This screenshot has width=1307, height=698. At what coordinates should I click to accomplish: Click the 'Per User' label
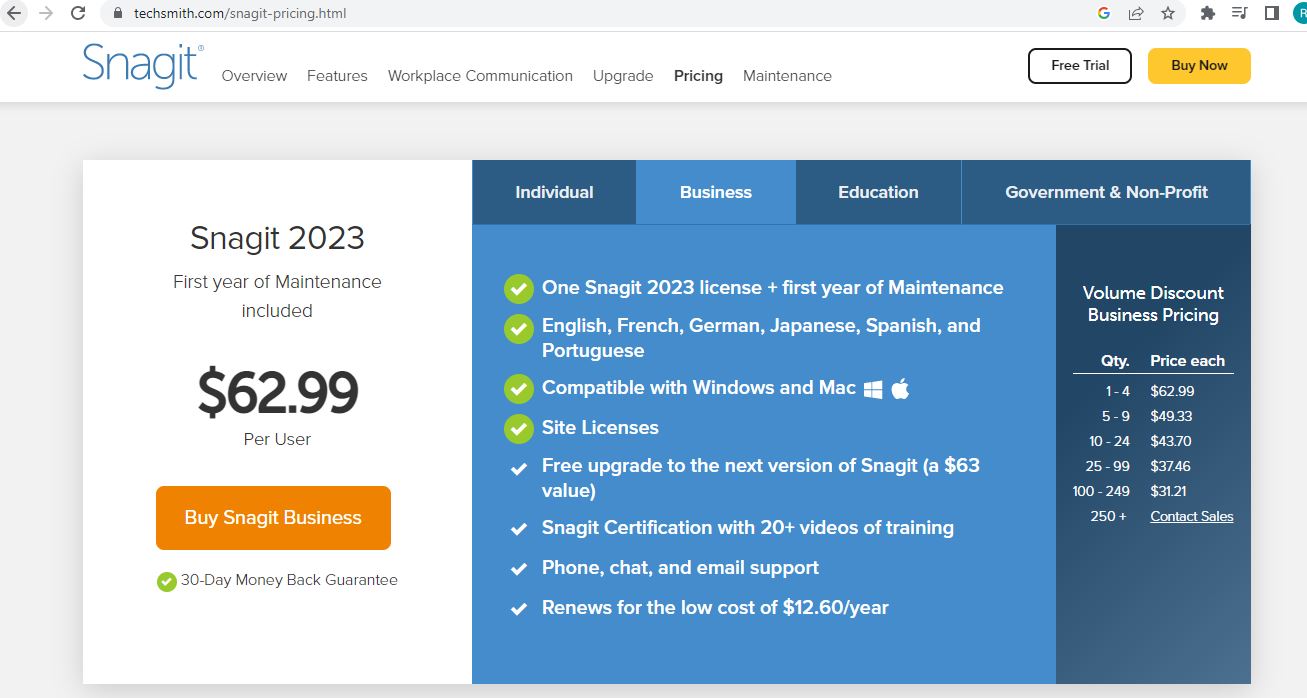277,439
